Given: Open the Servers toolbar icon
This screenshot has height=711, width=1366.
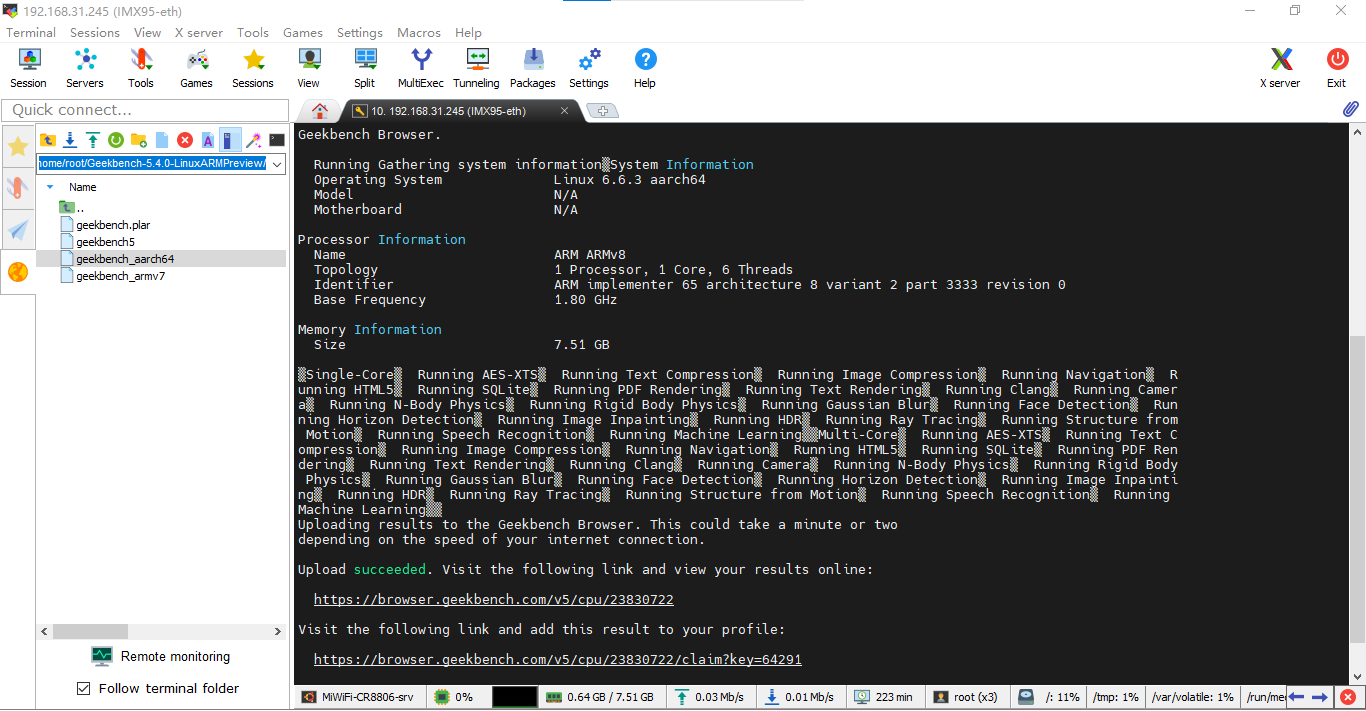Looking at the screenshot, I should pos(84,68).
